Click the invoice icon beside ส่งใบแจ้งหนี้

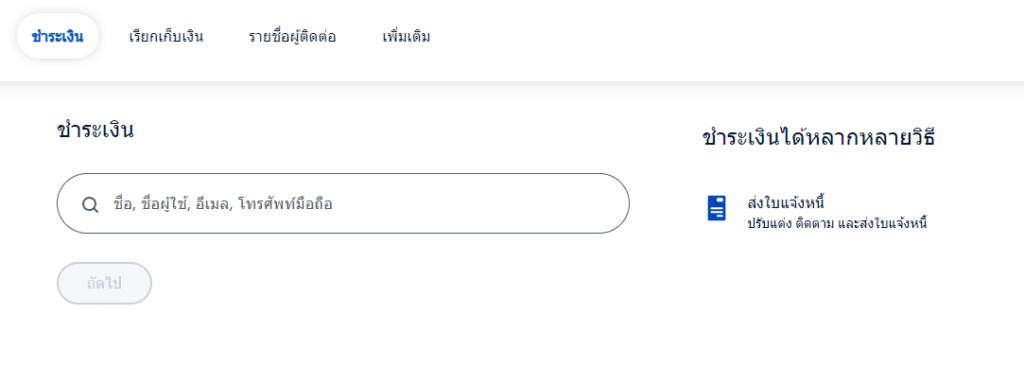pyautogui.click(x=716, y=208)
